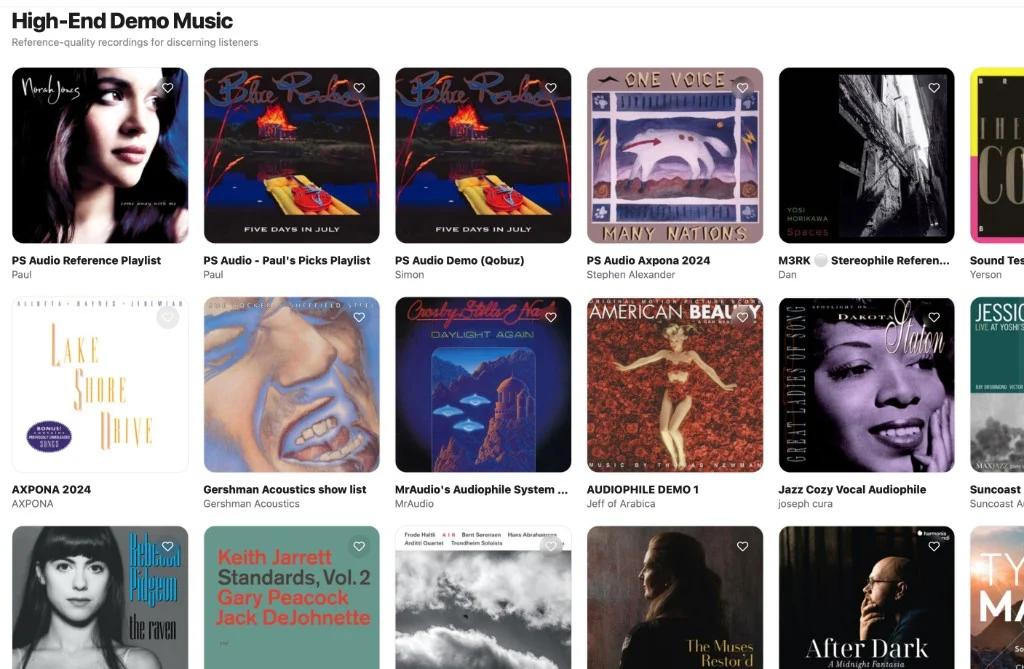Screen dimensions: 1024x669
Task: Heart the AUDIOPHILE DEMO 1 playlist
Action: (743, 317)
